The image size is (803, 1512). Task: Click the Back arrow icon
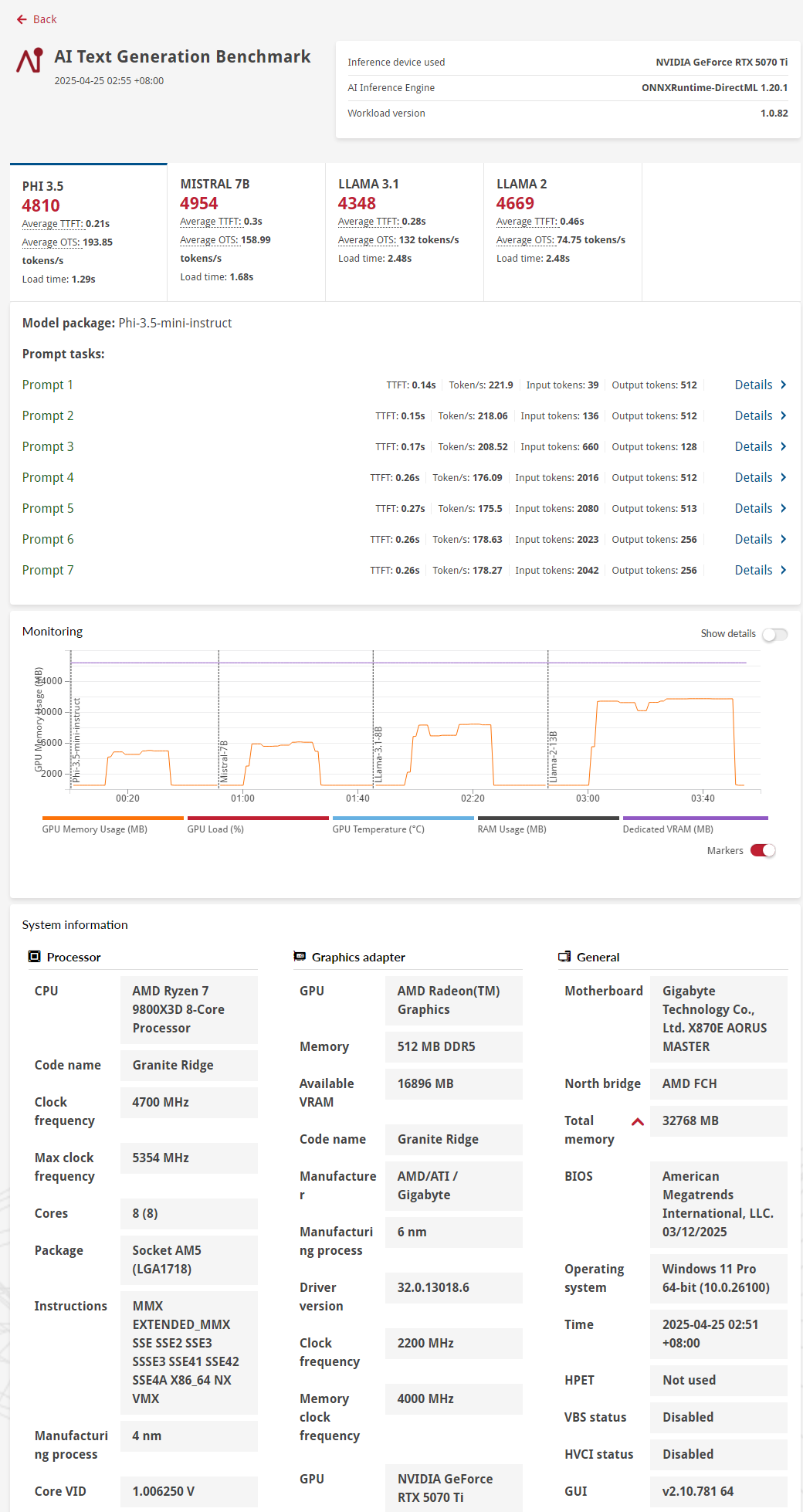pos(22,19)
